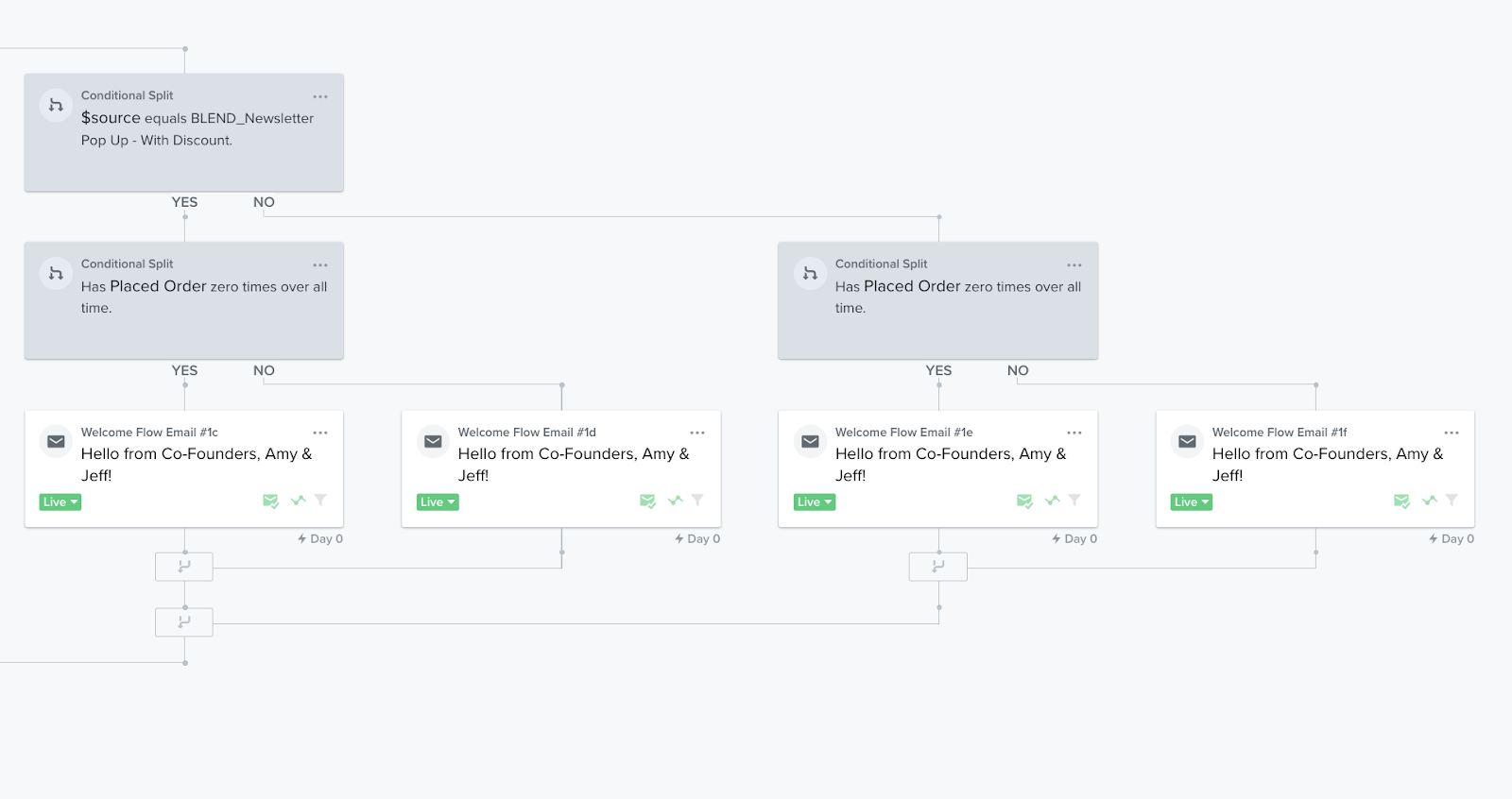The height and width of the screenshot is (799, 1512).
Task: Click the filter funnel icon on Email #1e
Action: [1074, 500]
